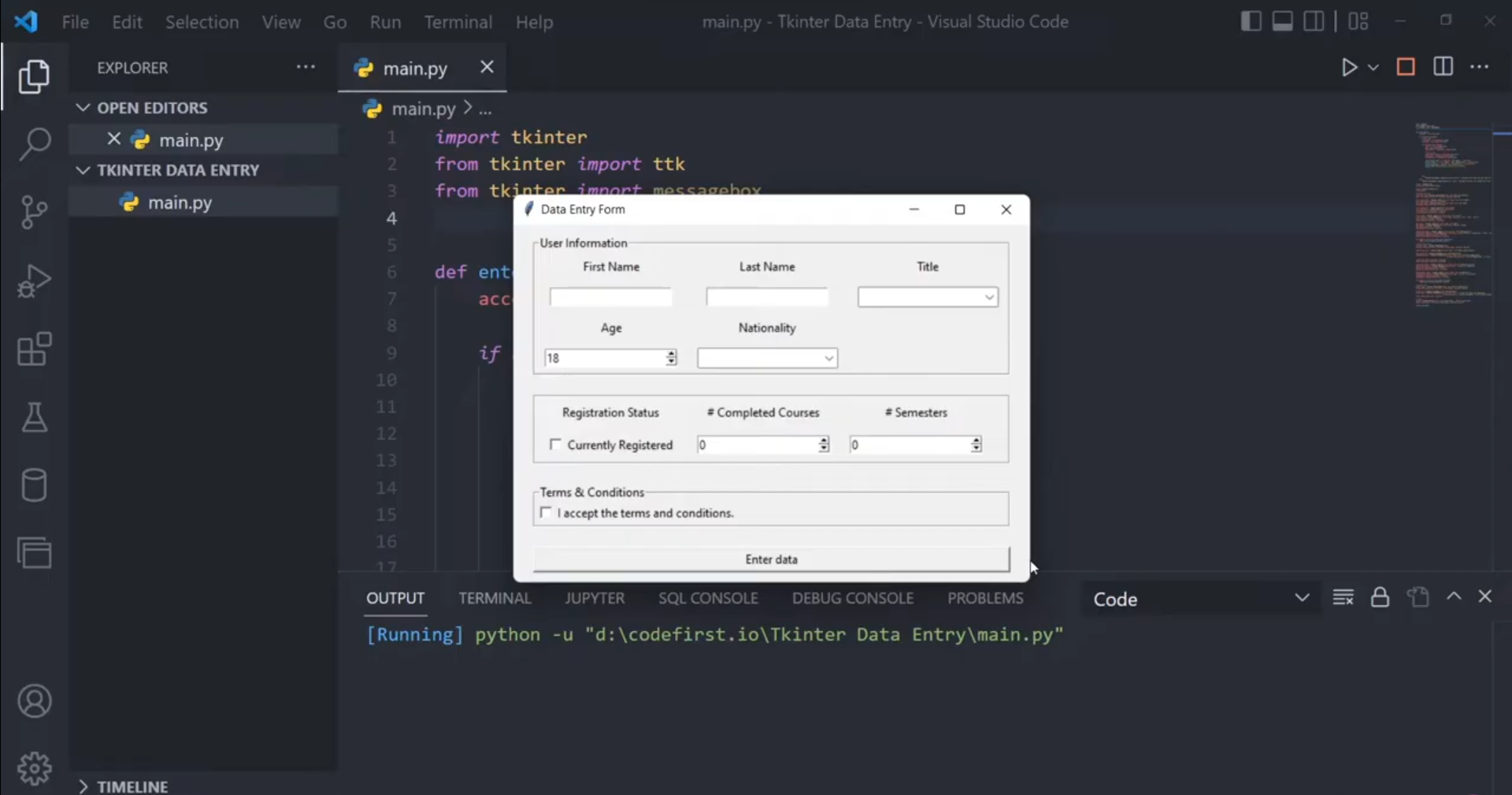Tick the accept terms and conditions checkbox
1512x795 pixels.
[547, 513]
